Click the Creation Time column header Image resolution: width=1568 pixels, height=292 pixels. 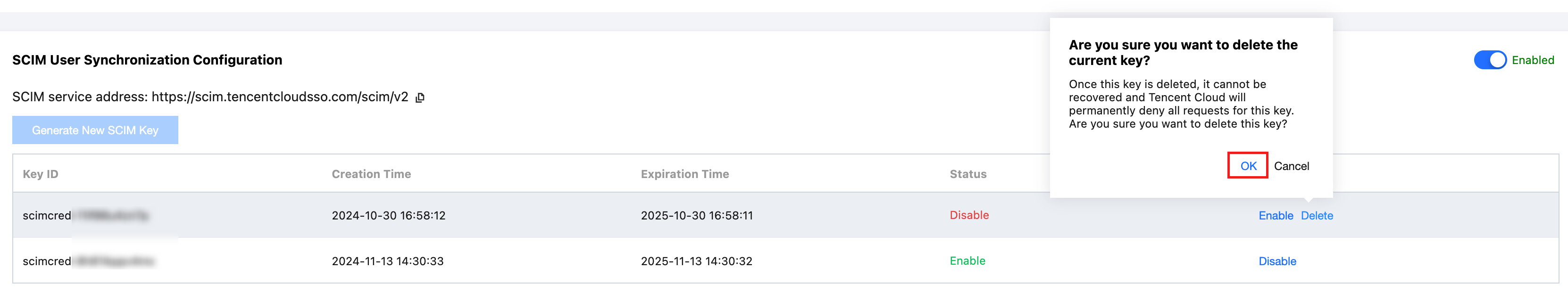coord(371,174)
